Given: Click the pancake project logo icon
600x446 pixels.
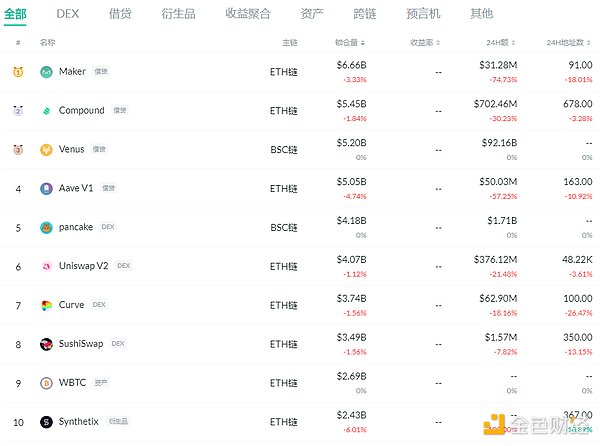Looking at the screenshot, I should (x=47, y=227).
